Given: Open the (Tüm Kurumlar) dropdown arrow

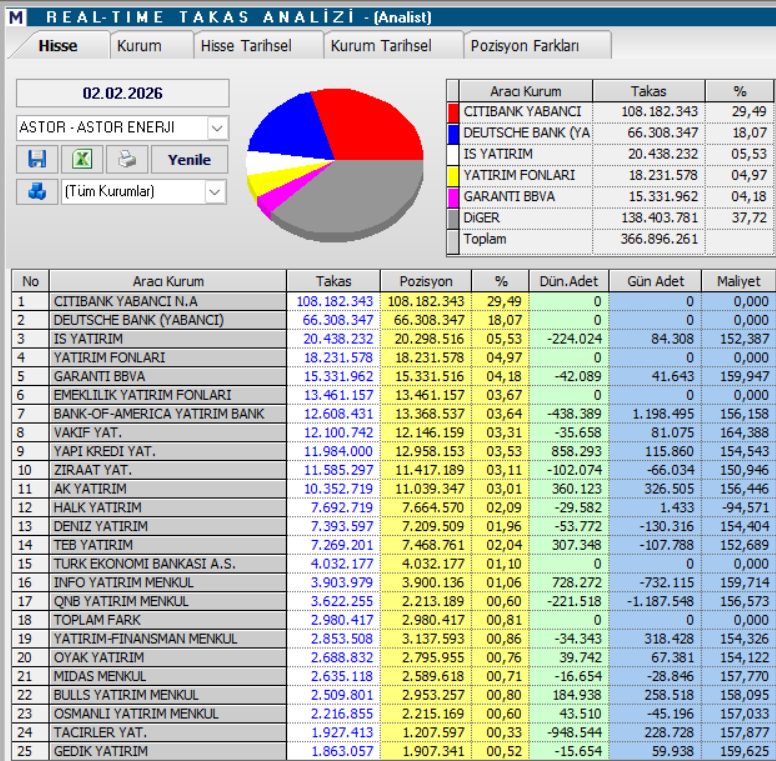Looking at the screenshot, I should (x=215, y=192).
